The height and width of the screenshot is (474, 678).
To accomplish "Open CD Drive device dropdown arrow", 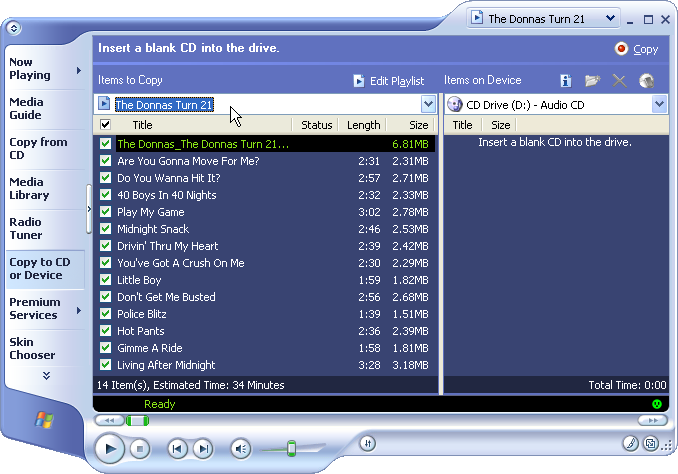I will pyautogui.click(x=659, y=104).
